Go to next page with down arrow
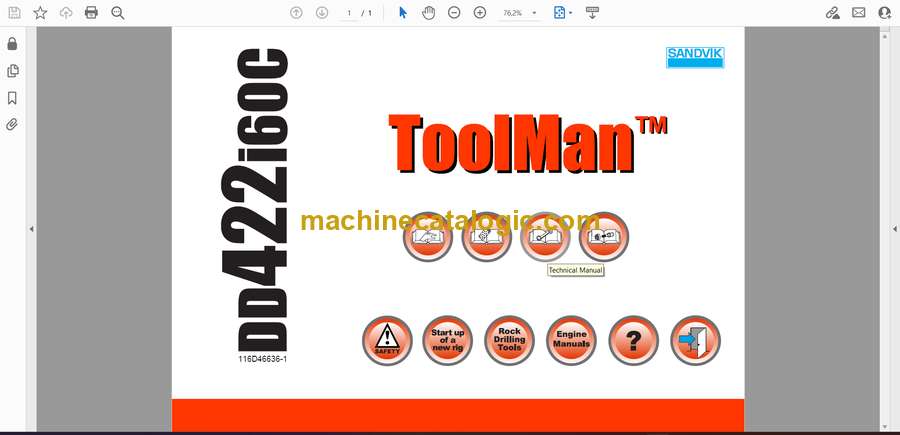This screenshot has height=435, width=900. pyautogui.click(x=322, y=13)
